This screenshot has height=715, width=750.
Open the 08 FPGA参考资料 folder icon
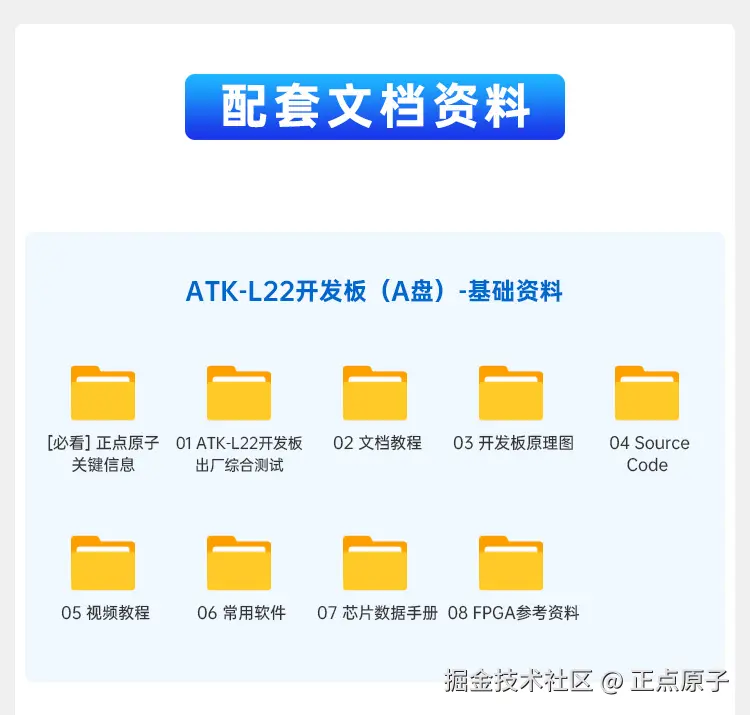tap(511, 563)
